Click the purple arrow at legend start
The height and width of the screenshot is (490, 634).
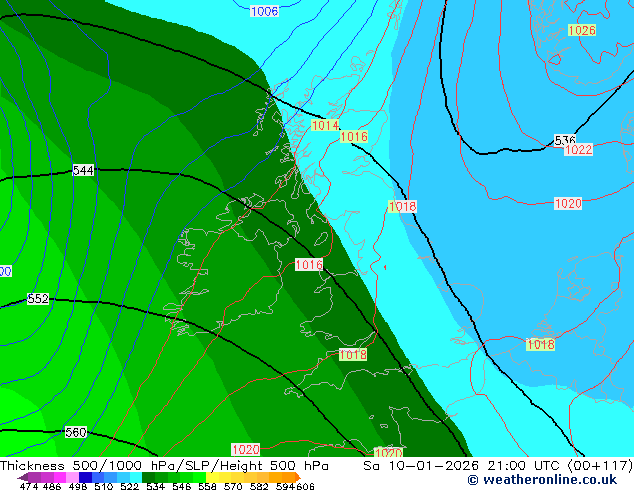22,477
